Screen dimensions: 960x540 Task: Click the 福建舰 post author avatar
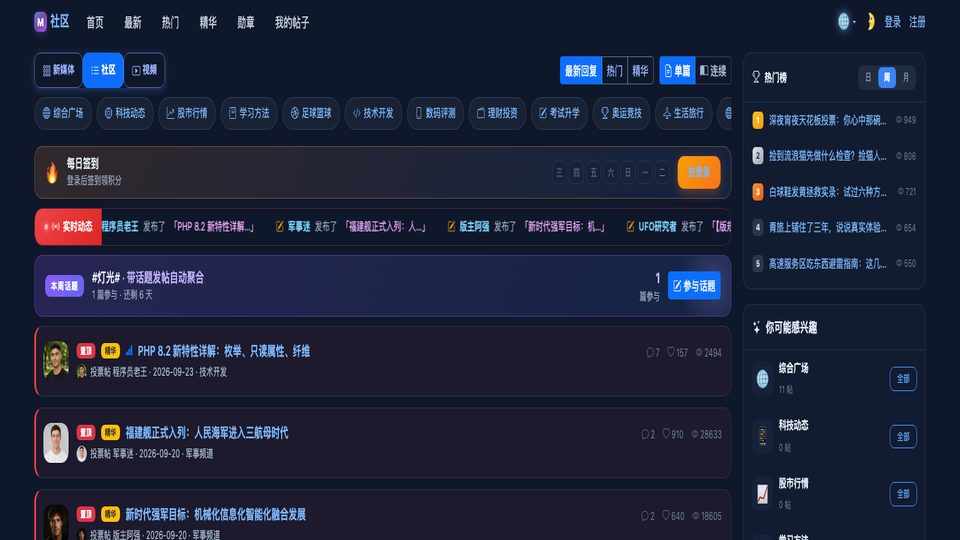(56, 442)
